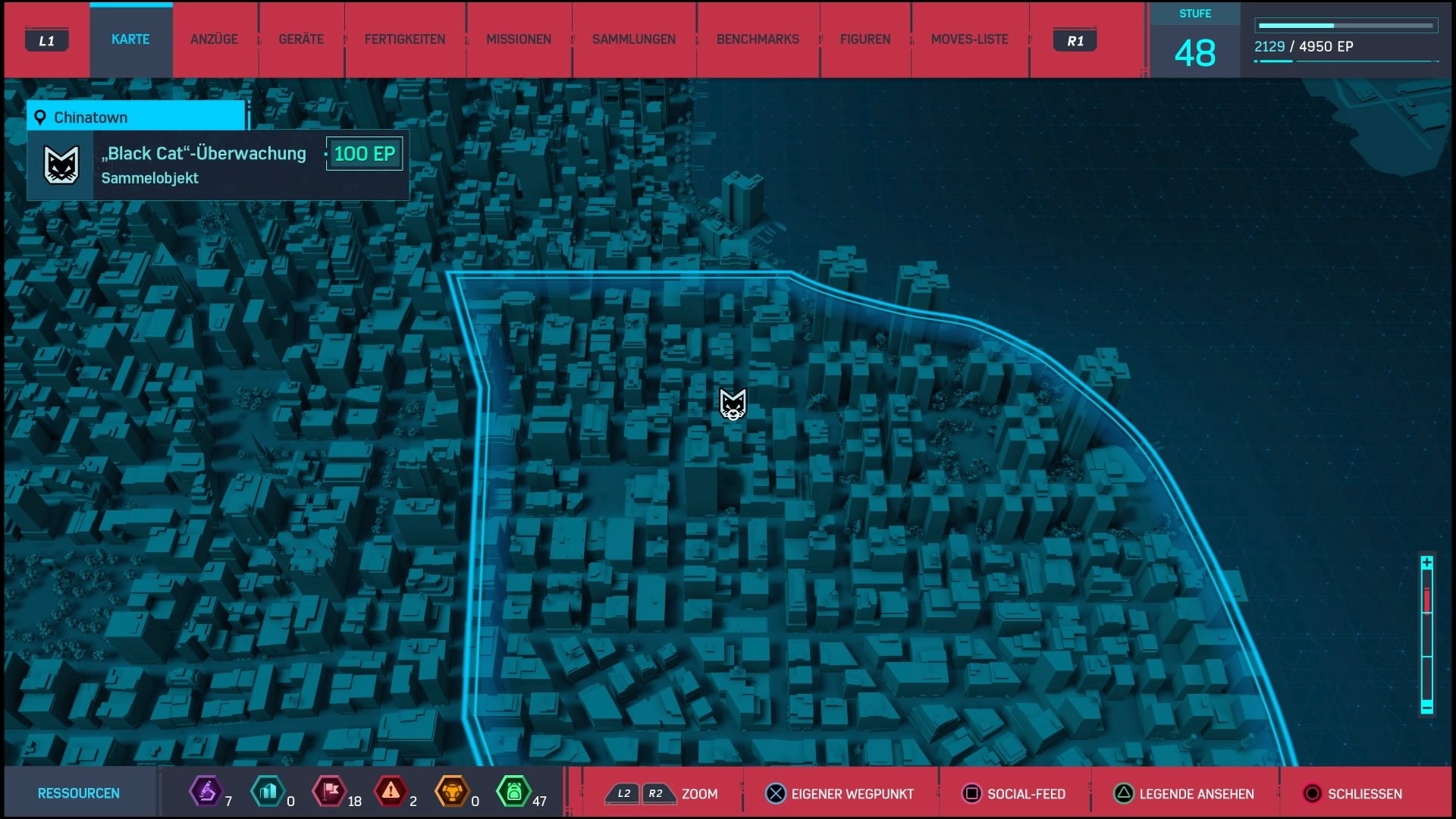Click the R1 shoulder button icon
The image size is (1456, 819).
1075,41
